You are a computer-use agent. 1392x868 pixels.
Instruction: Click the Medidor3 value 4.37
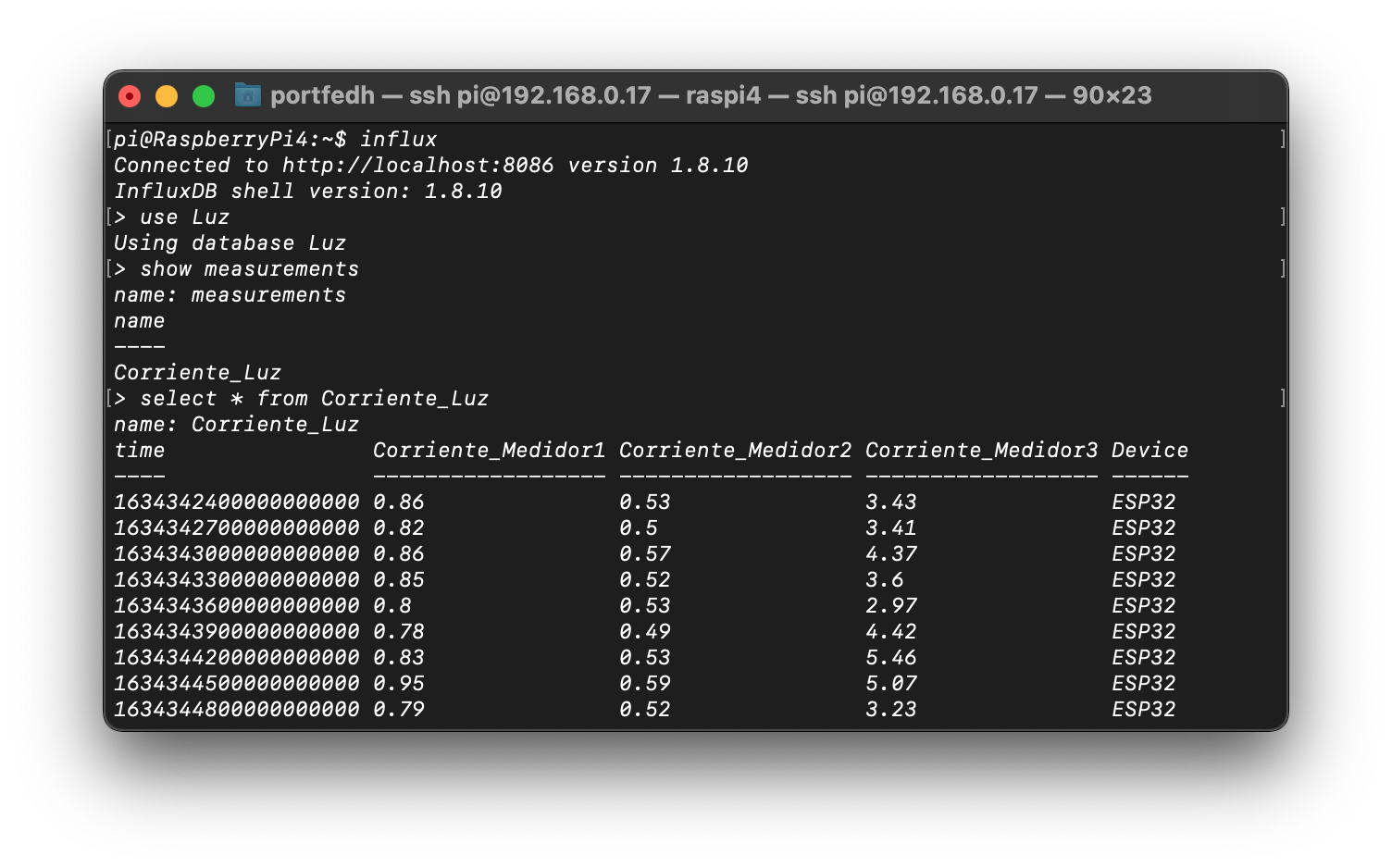click(x=890, y=553)
